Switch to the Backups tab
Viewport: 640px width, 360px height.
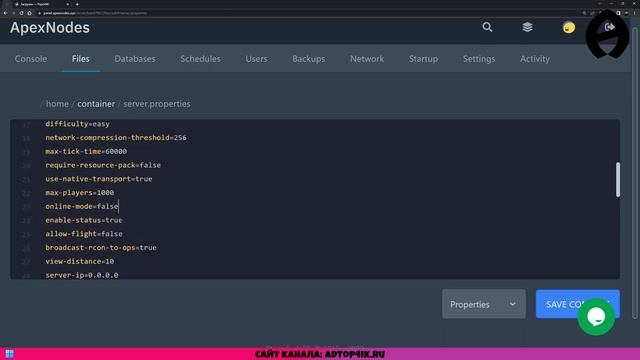(309, 59)
